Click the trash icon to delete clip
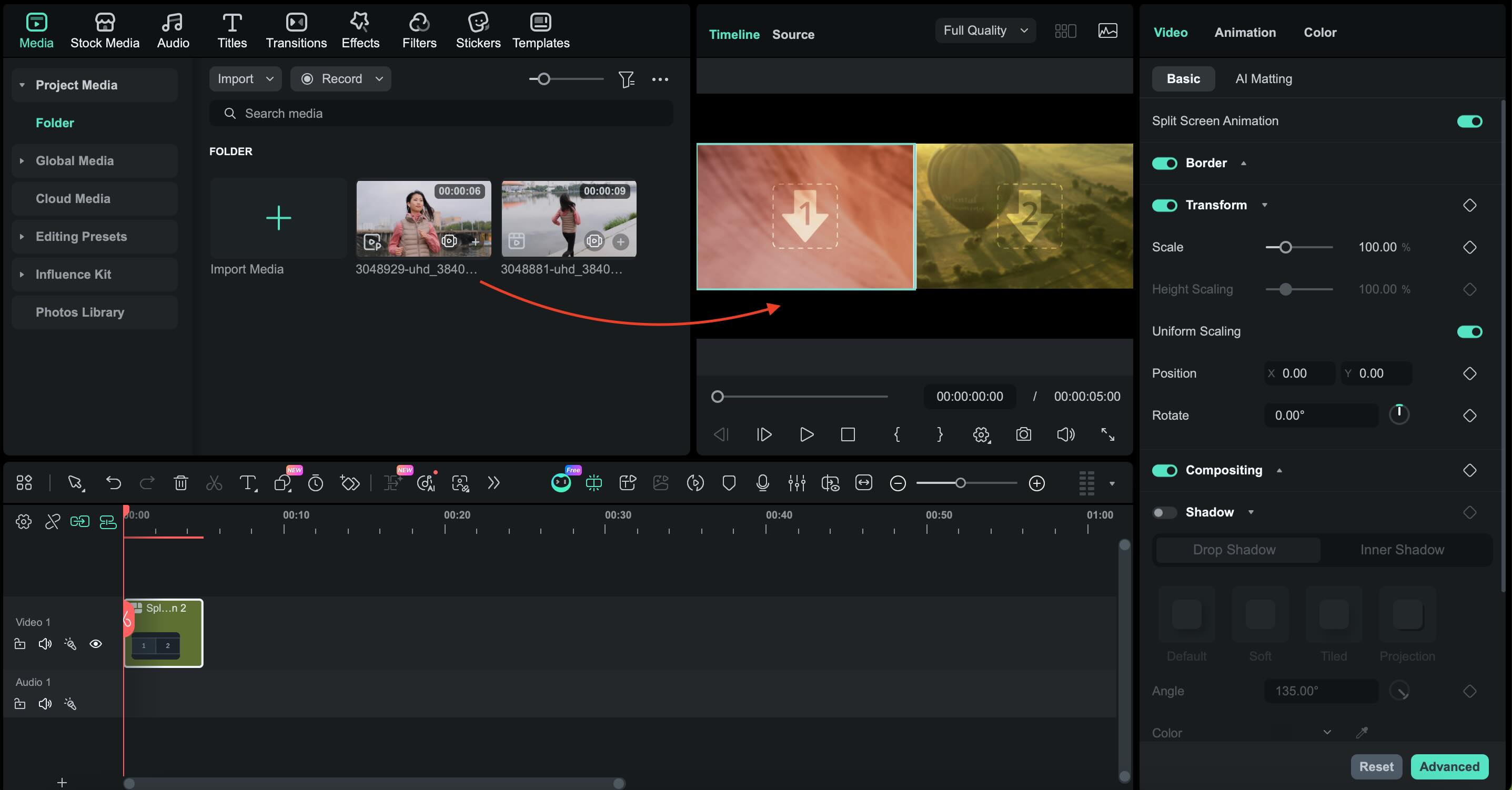This screenshot has height=790, width=1512. 181,482
